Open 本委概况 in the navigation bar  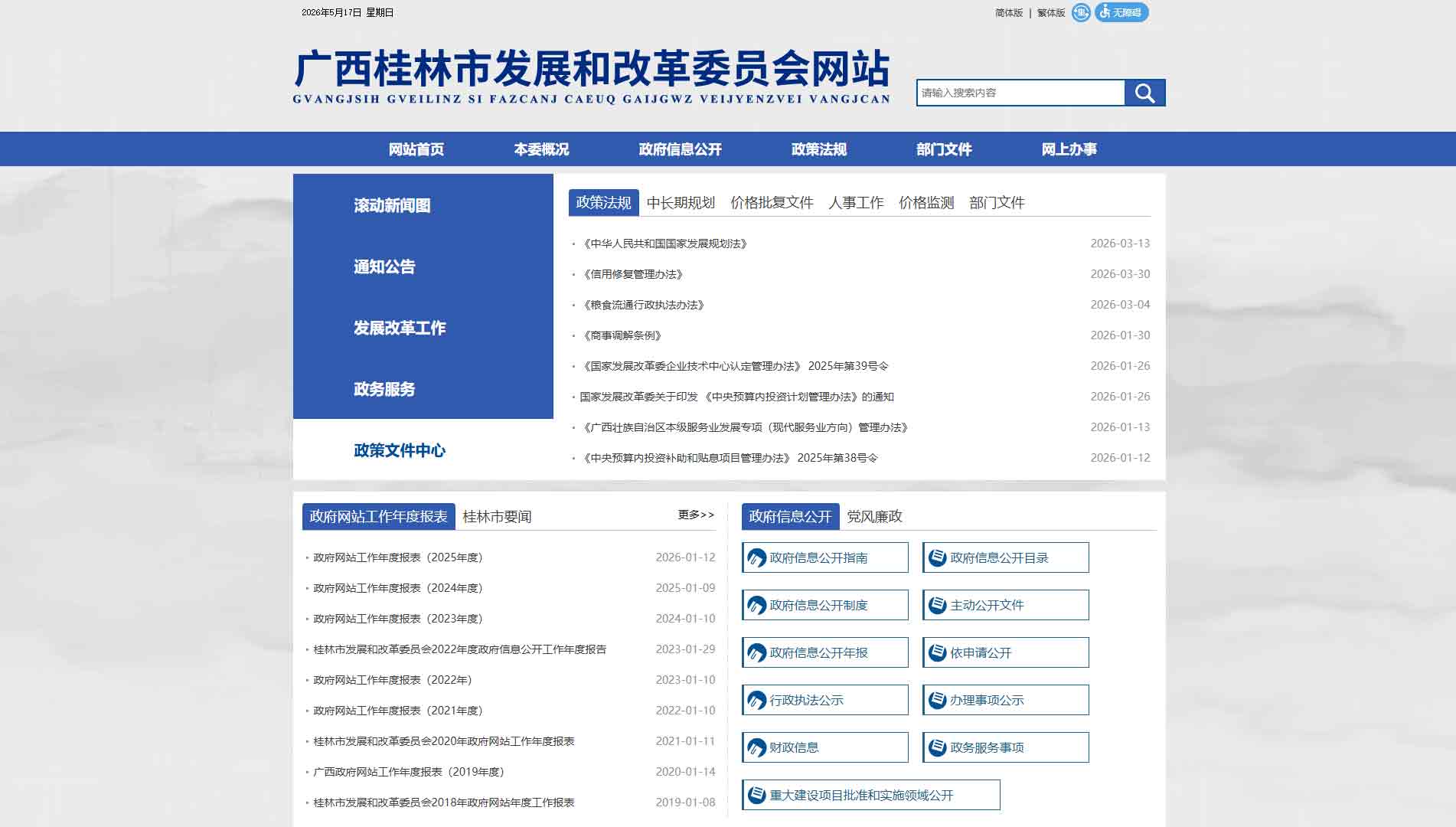click(x=541, y=149)
